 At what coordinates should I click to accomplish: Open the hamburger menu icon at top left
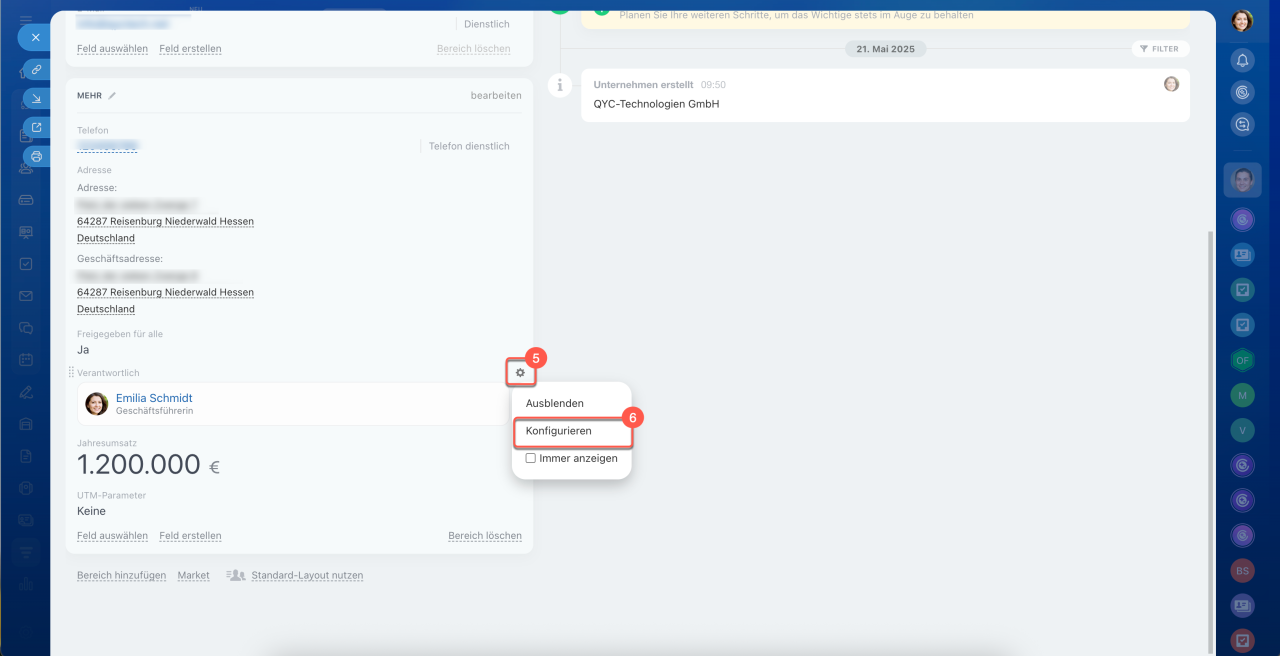[x=26, y=20]
